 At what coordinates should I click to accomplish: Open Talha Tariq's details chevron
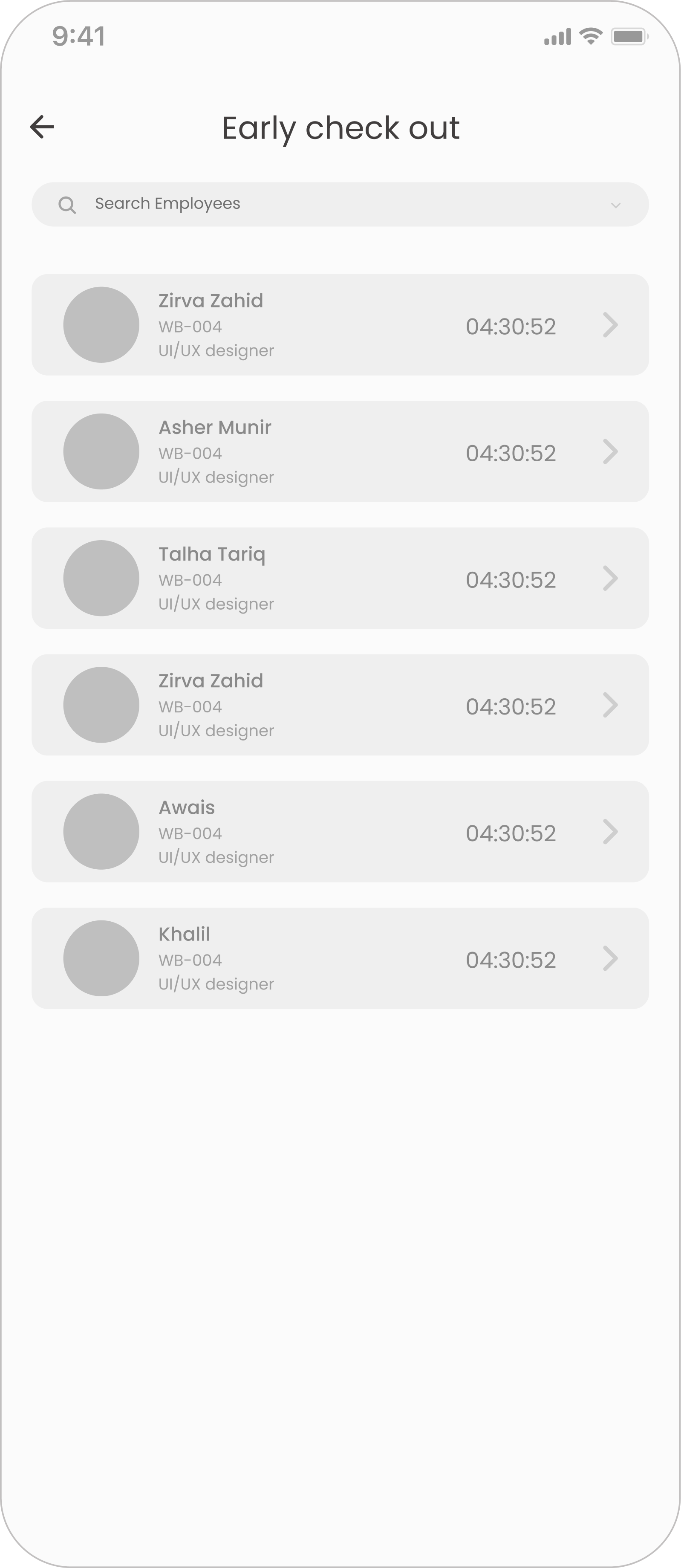click(610, 578)
